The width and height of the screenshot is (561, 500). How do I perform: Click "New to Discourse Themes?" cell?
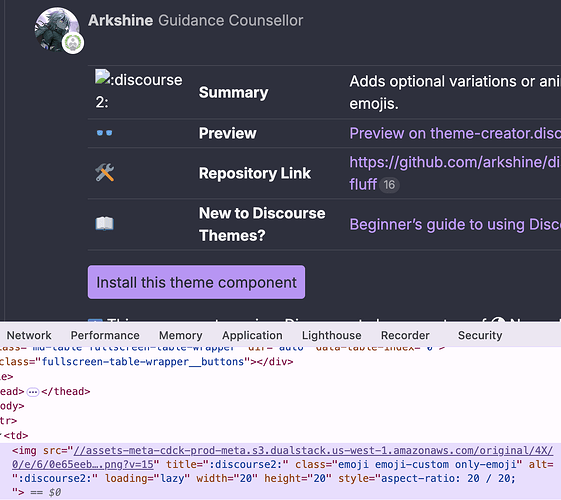click(262, 224)
